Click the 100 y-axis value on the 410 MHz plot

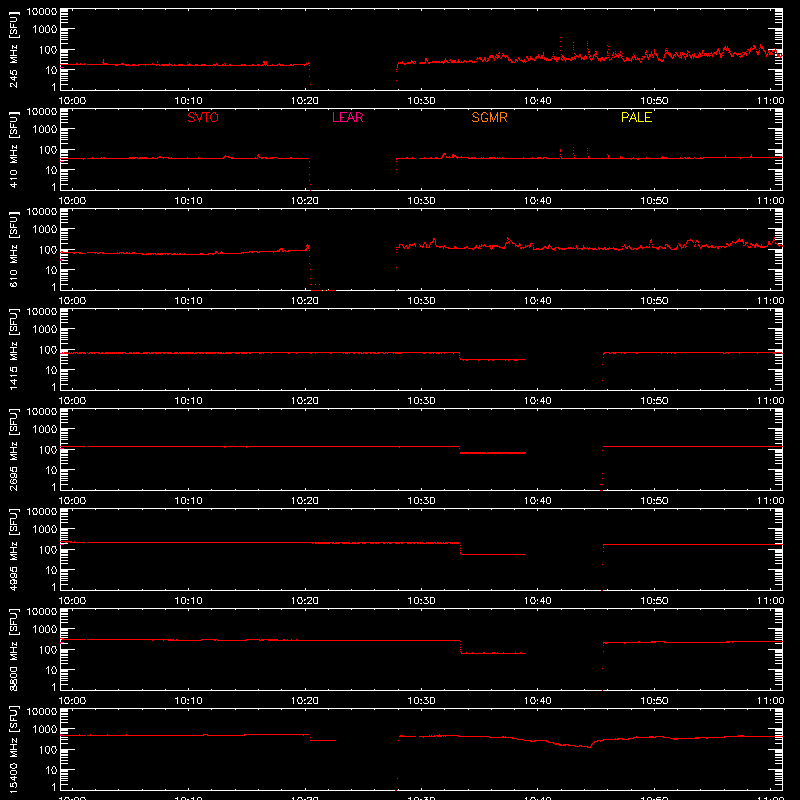48,150
